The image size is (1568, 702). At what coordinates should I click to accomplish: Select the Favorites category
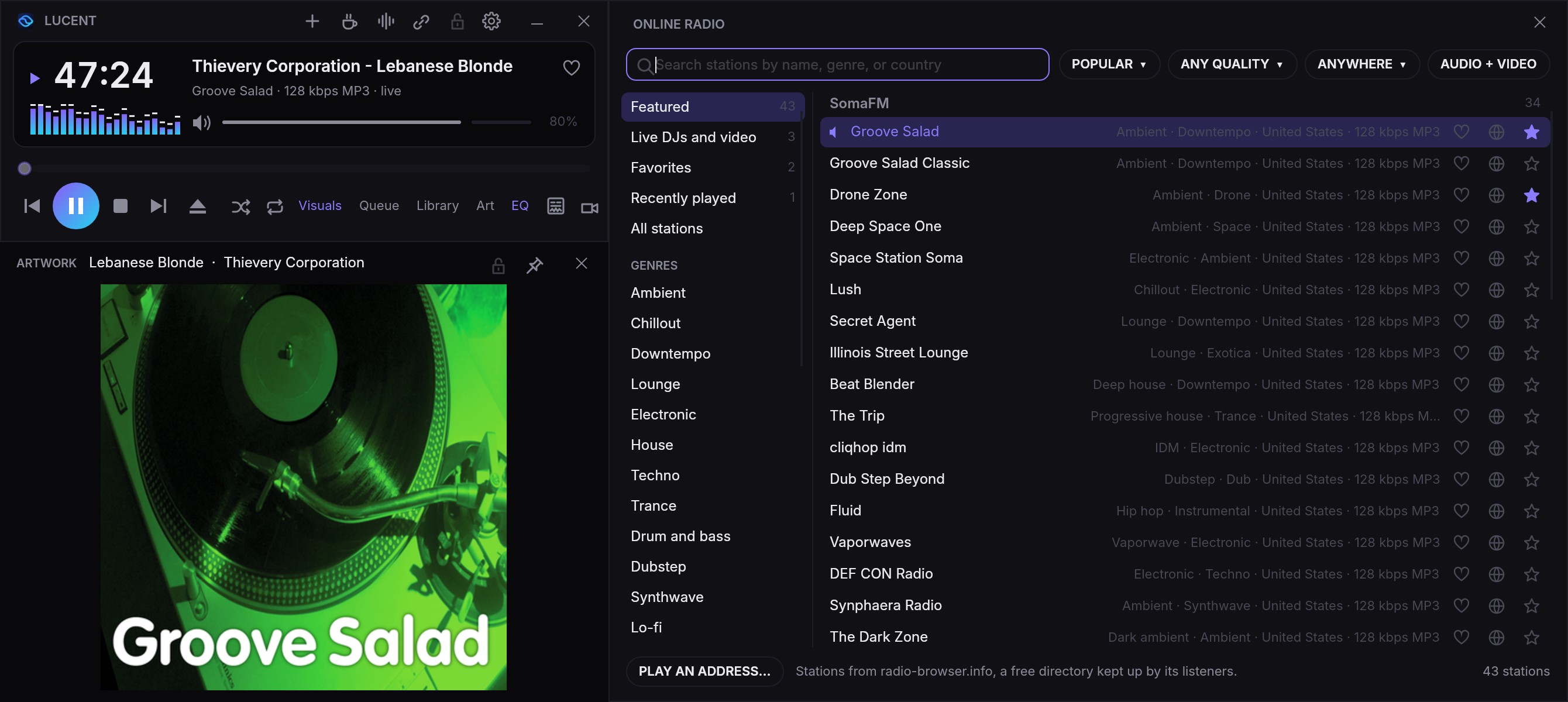click(712, 167)
